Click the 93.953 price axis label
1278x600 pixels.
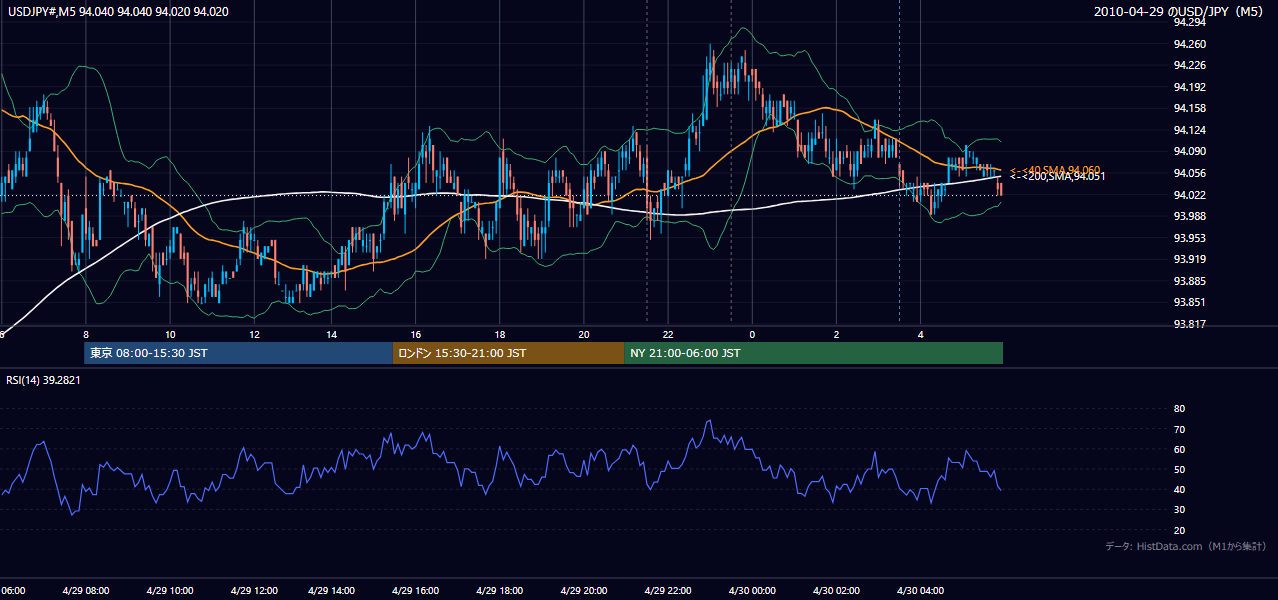pos(1190,238)
